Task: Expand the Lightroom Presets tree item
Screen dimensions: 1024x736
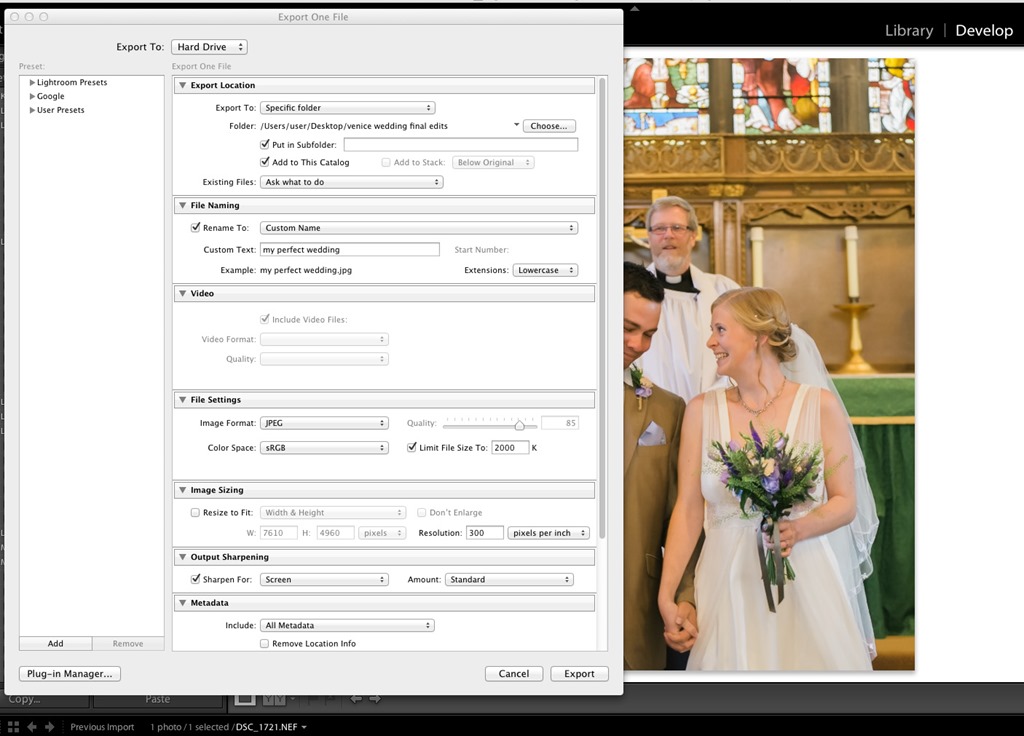Action: pos(32,83)
